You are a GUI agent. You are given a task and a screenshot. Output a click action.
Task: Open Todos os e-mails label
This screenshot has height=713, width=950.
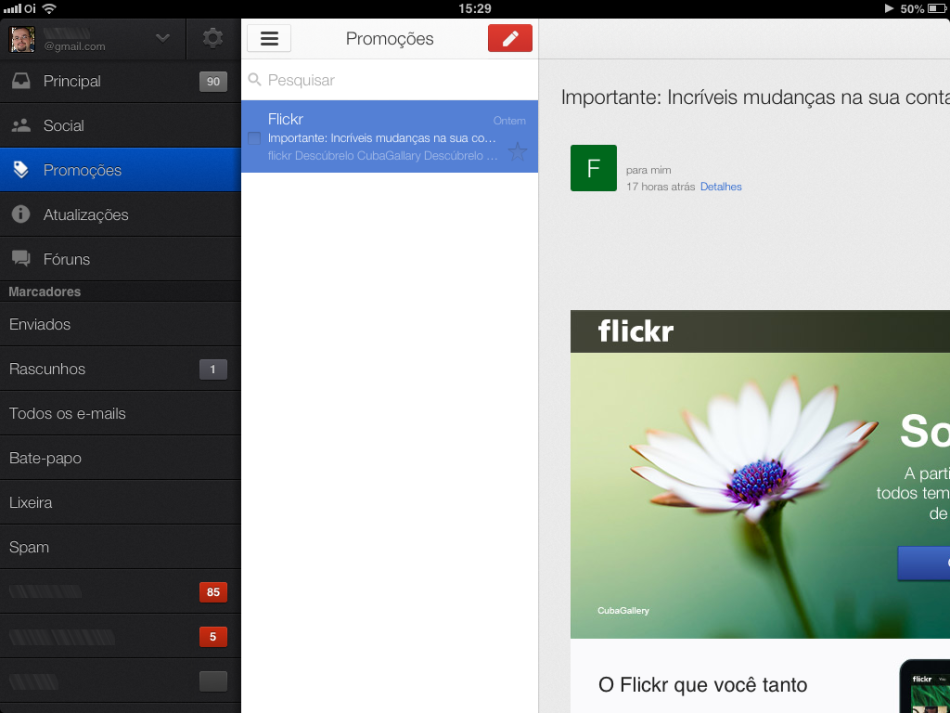67,413
